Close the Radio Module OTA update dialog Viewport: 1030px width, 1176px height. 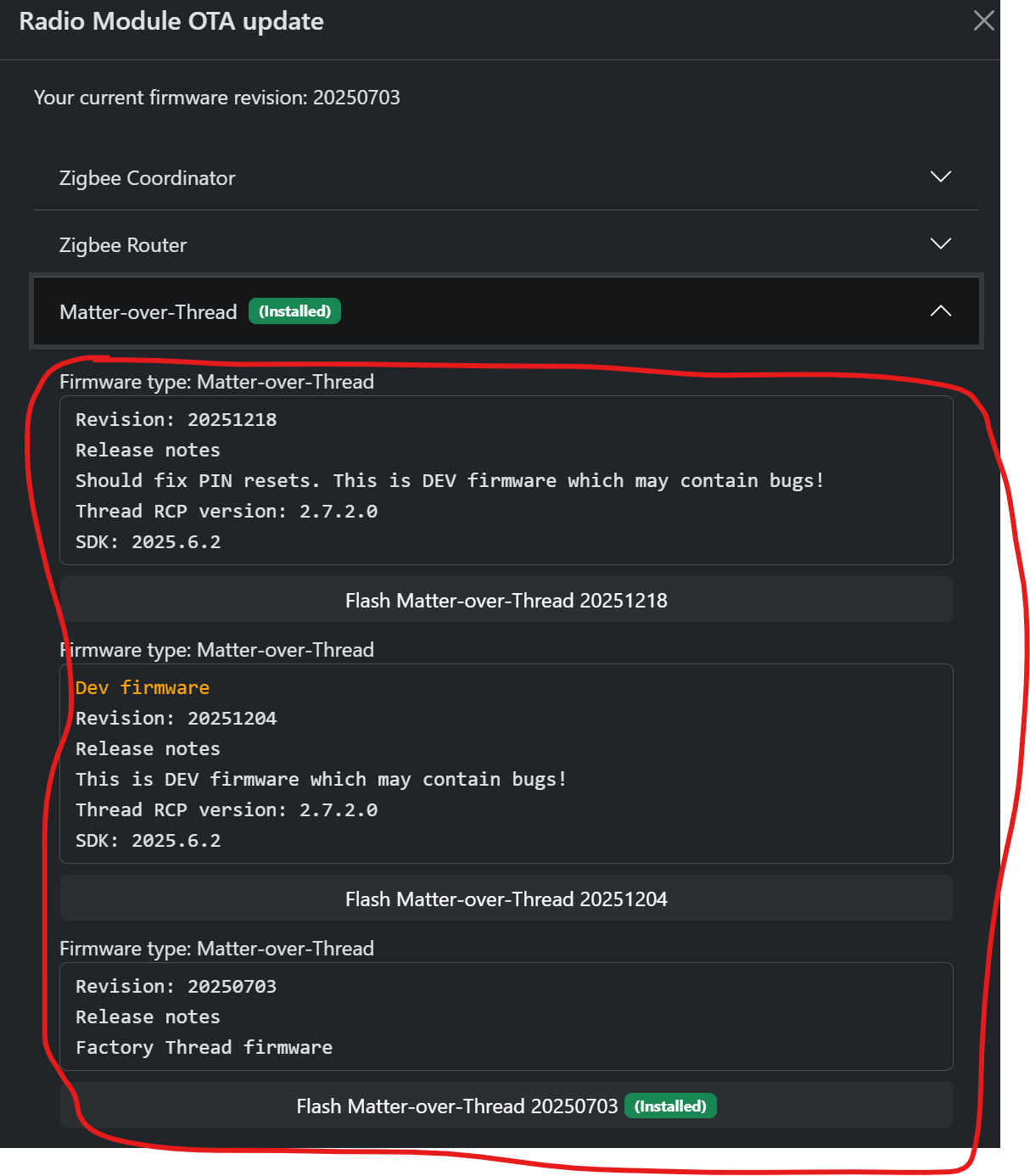click(x=983, y=20)
